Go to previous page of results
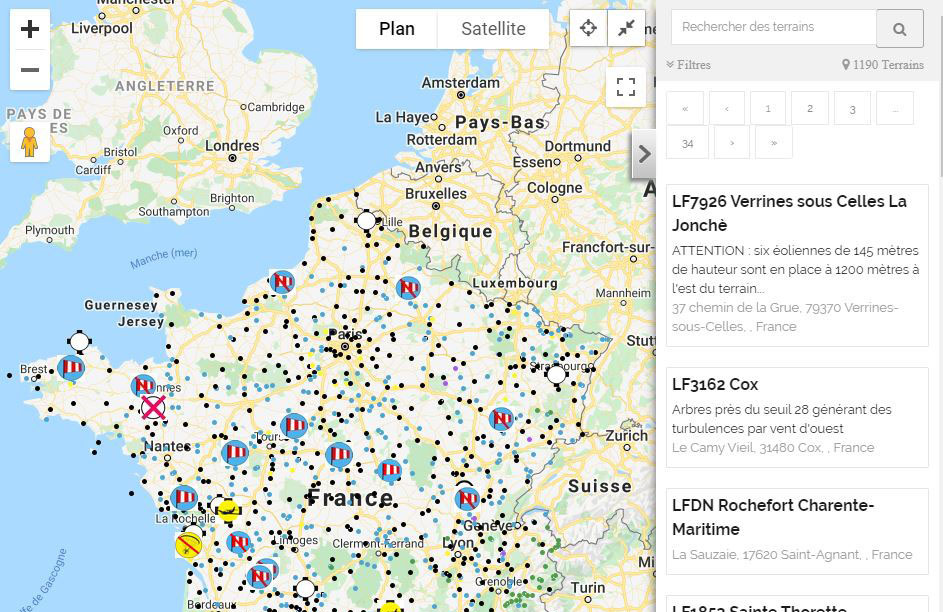 727,109
